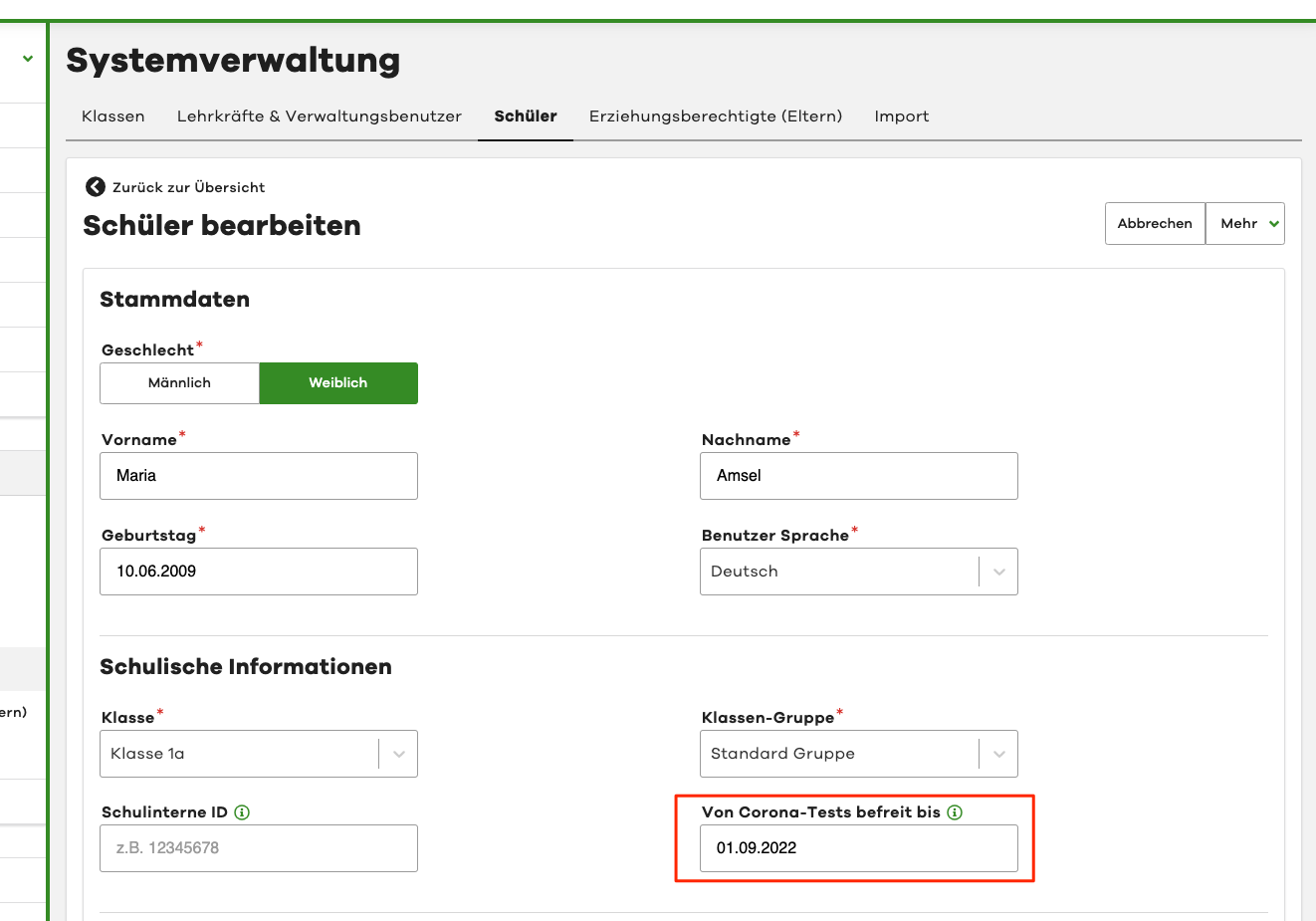Click the Schulinterne ID input field

(x=259, y=848)
